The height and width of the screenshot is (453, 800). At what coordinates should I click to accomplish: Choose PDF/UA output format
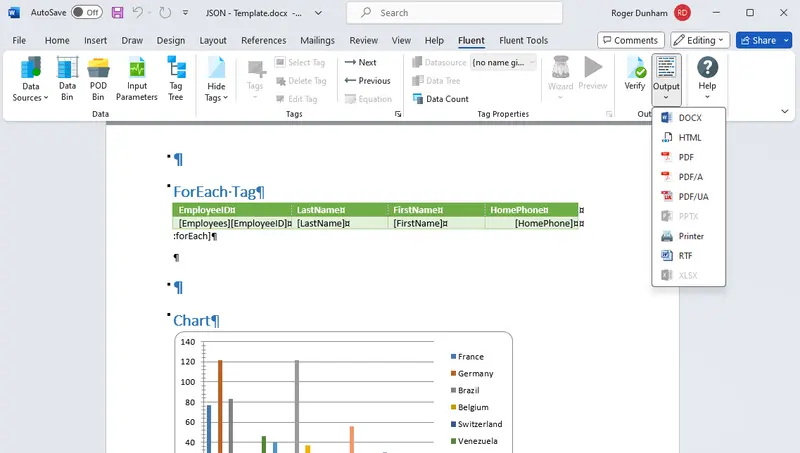(688, 196)
